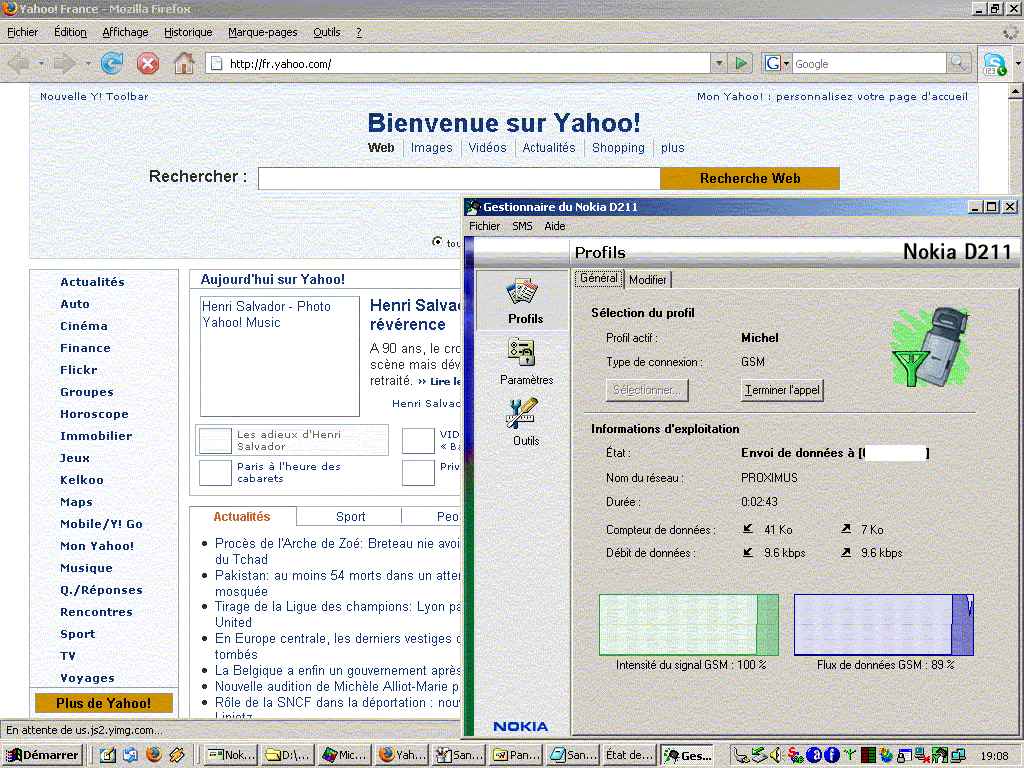
Task: Click the Google search input in Firefox toolbar
Action: [x=869, y=63]
